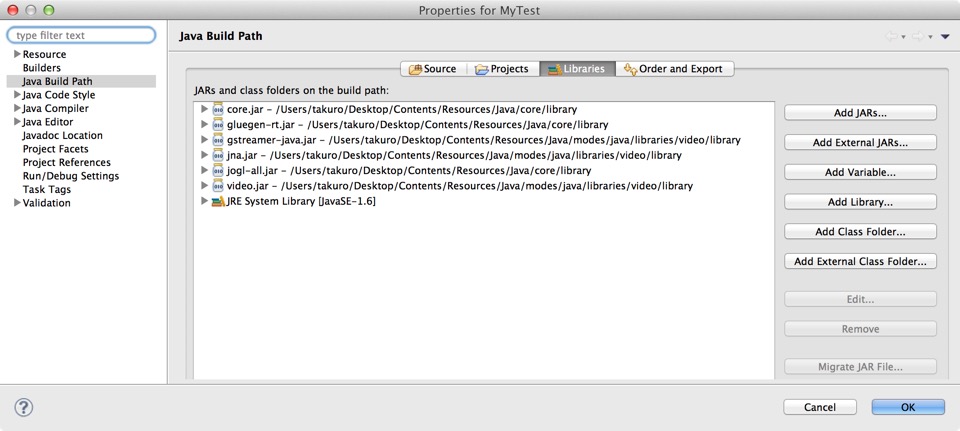The height and width of the screenshot is (431, 960).
Task: Click the view menu triangle icon
Action: pos(945,37)
